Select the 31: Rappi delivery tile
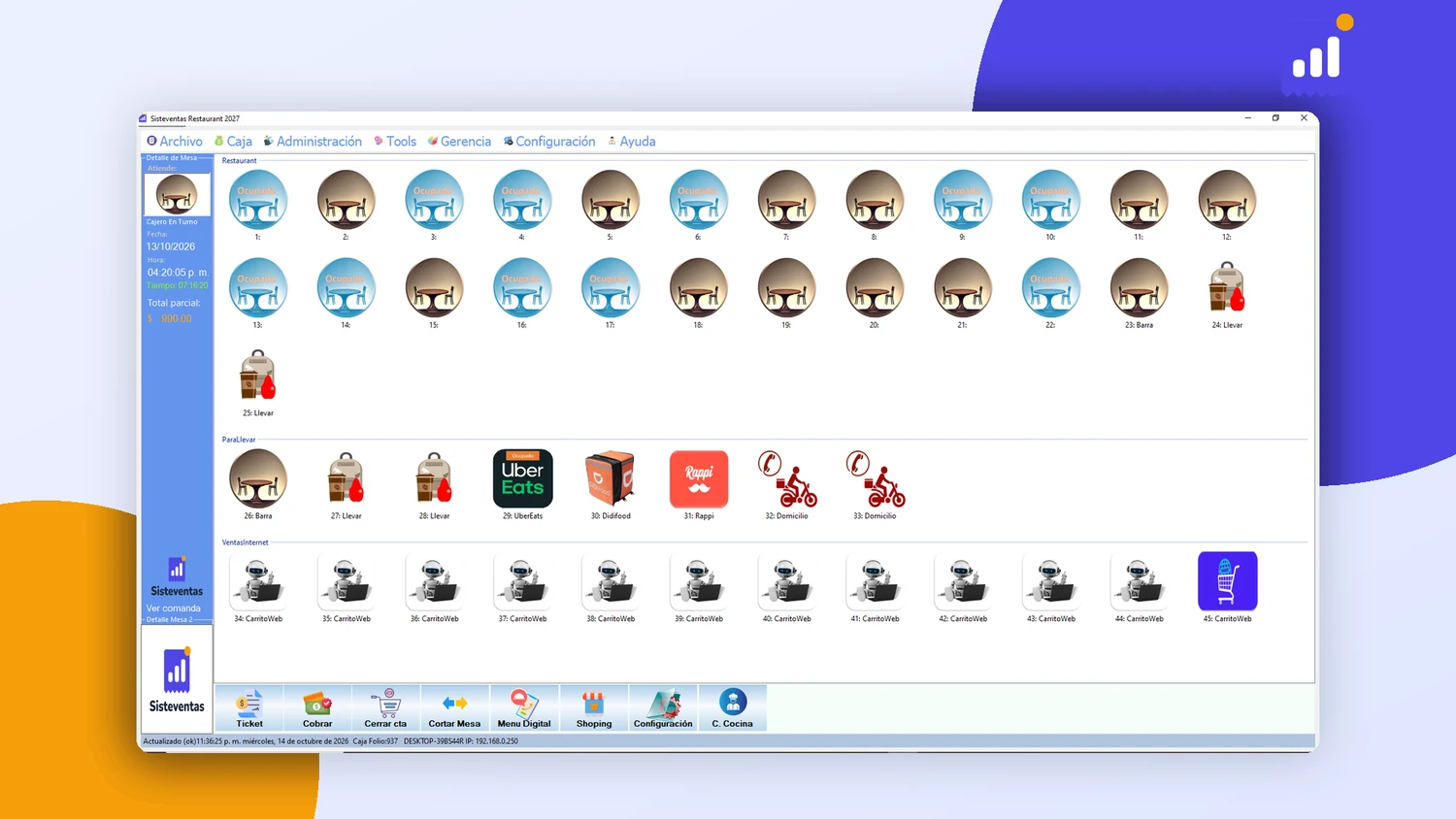Screen dimensions: 1456x819 699,478
